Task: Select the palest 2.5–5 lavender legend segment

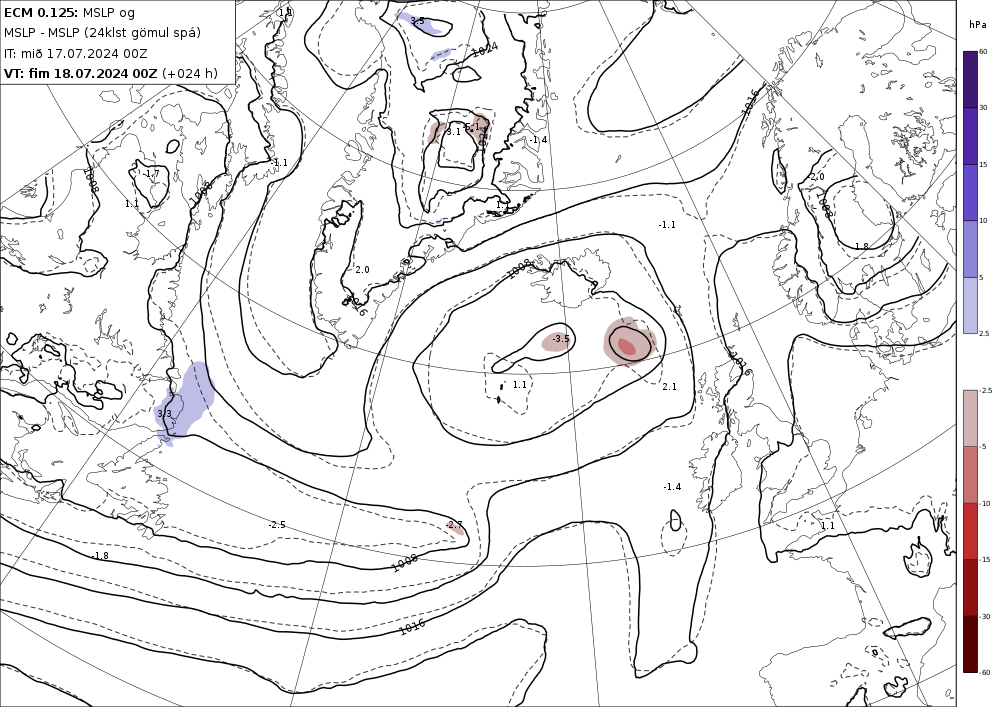Action: tap(970, 305)
